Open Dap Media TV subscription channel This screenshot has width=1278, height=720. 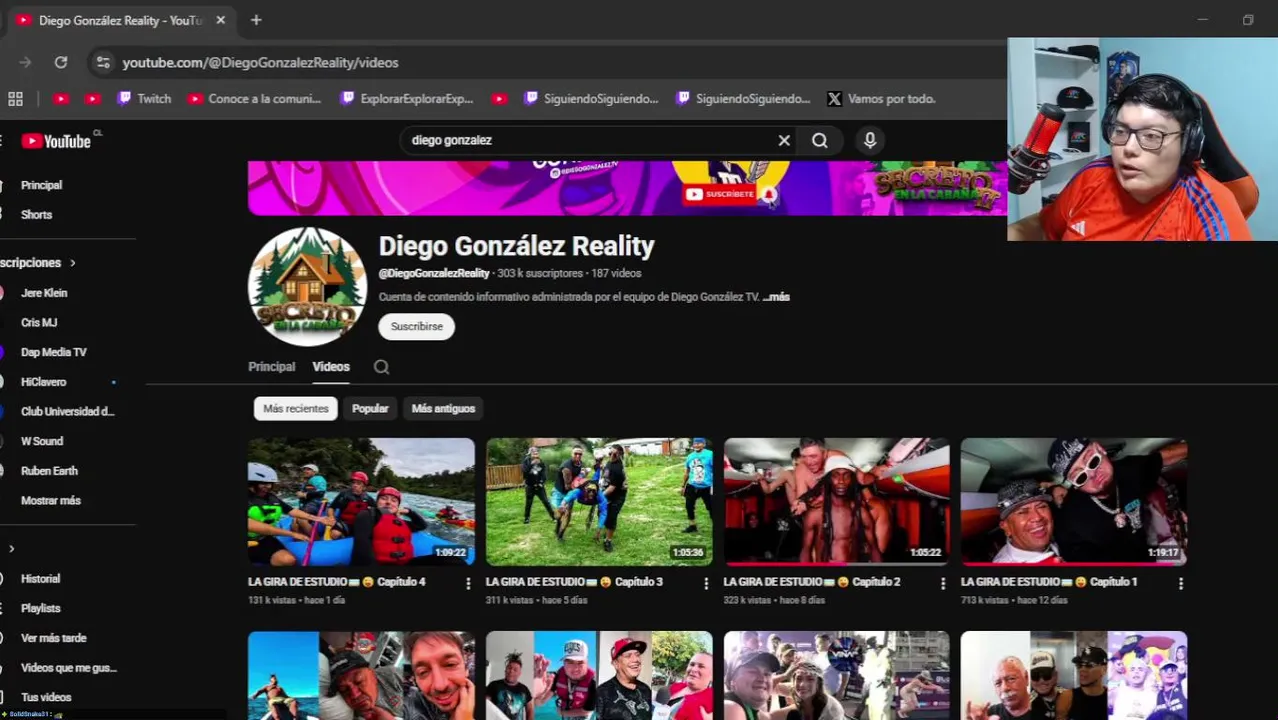tap(54, 352)
